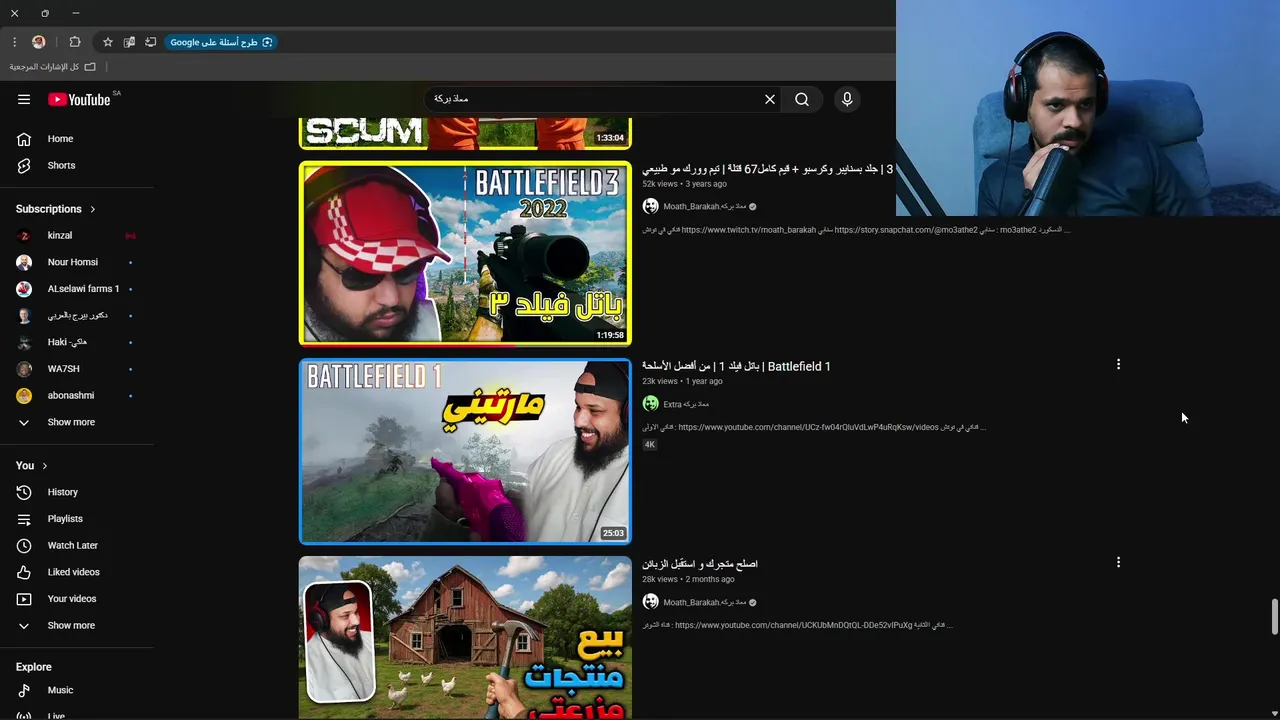Click the translate page icon in the address bar
This screenshot has height=720, width=1280.
click(x=129, y=42)
